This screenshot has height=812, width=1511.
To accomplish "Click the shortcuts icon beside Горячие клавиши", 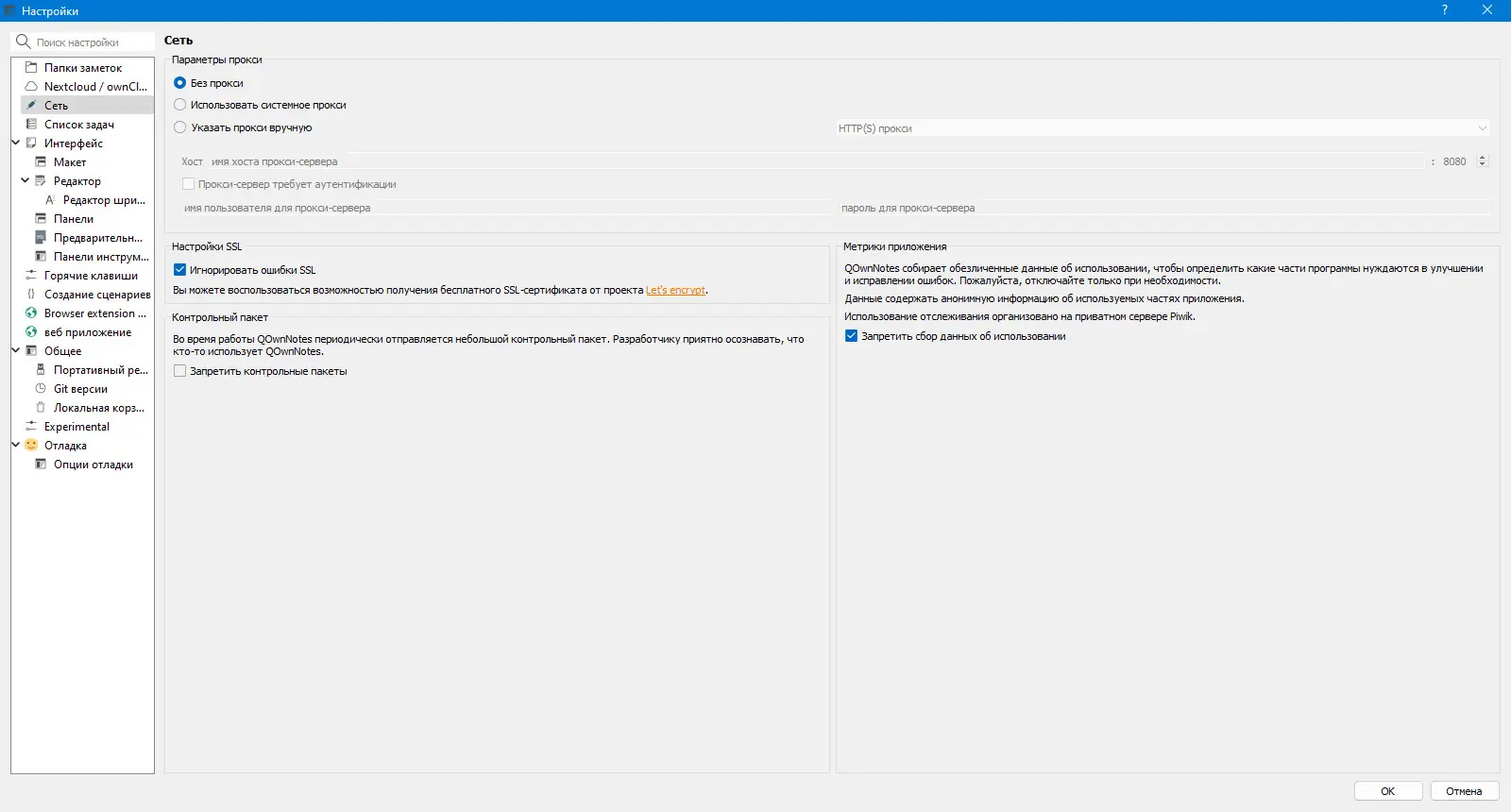I will (31, 275).
